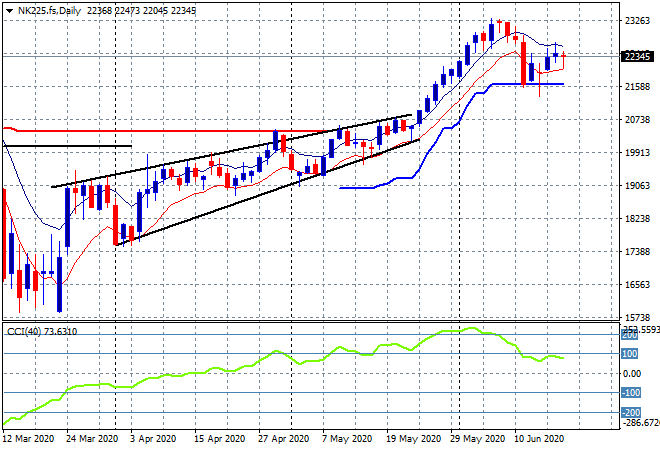Click the 27 Apr 2020 date label
The width and height of the screenshot is (660, 450).
283,439
